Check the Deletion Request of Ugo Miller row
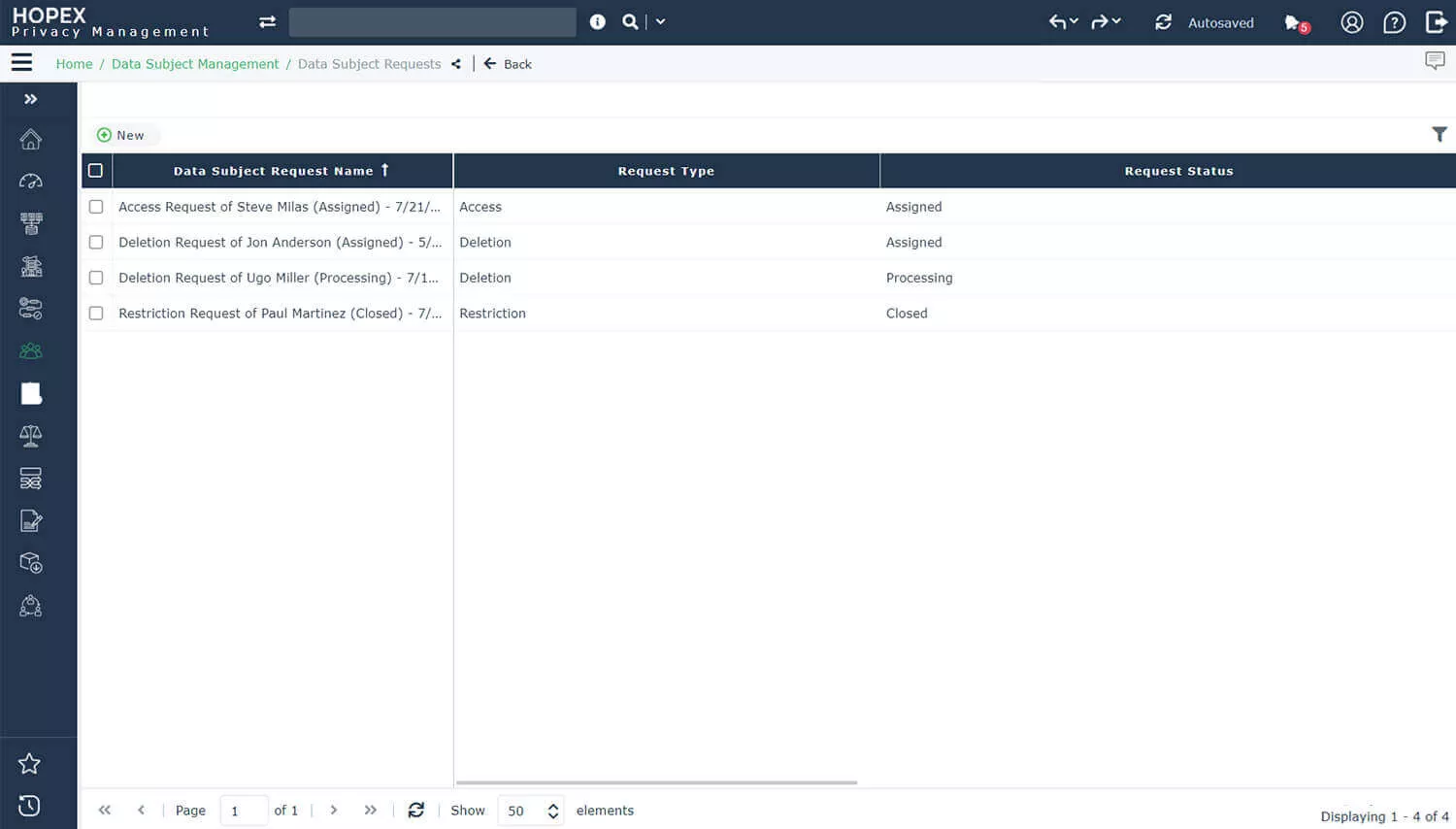The width and height of the screenshot is (1456, 829). 96,278
